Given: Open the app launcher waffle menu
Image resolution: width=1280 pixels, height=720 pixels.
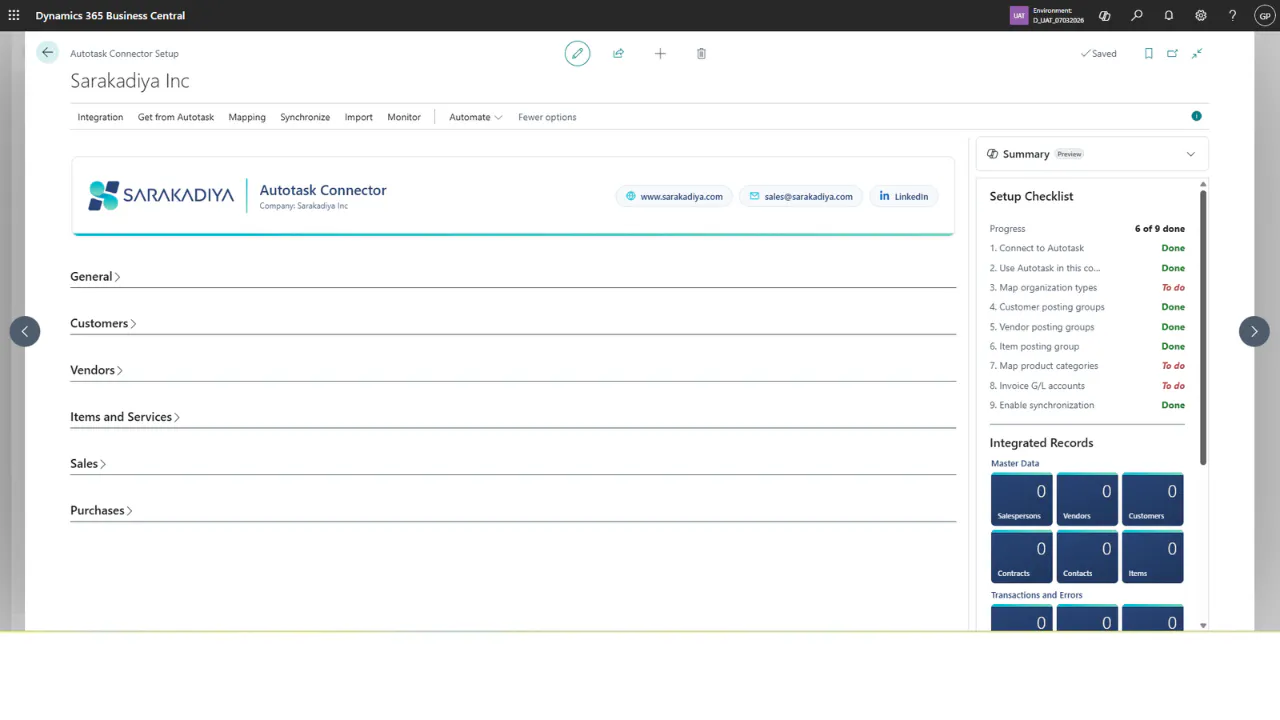Looking at the screenshot, I should tap(14, 15).
